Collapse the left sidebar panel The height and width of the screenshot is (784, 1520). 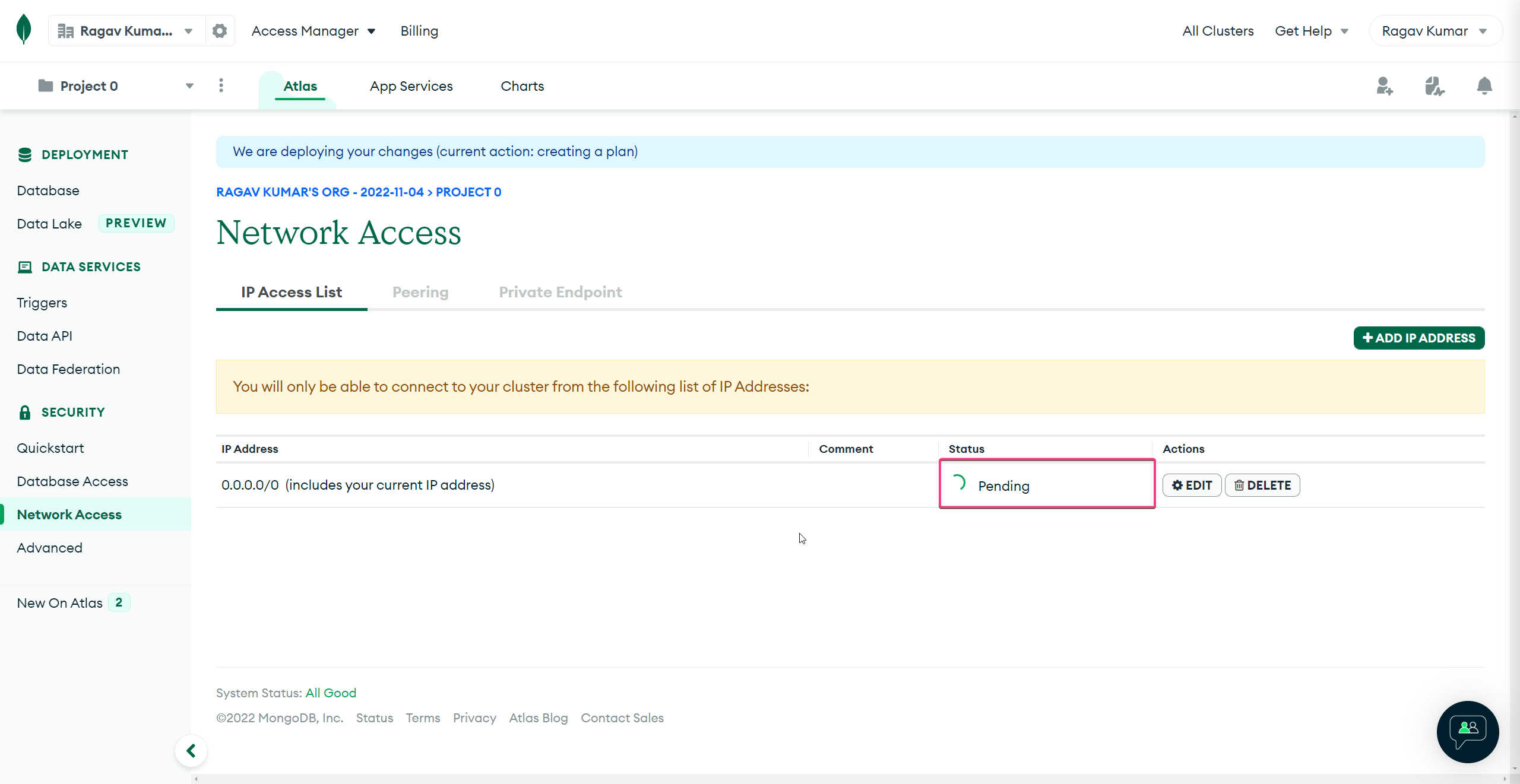(190, 751)
